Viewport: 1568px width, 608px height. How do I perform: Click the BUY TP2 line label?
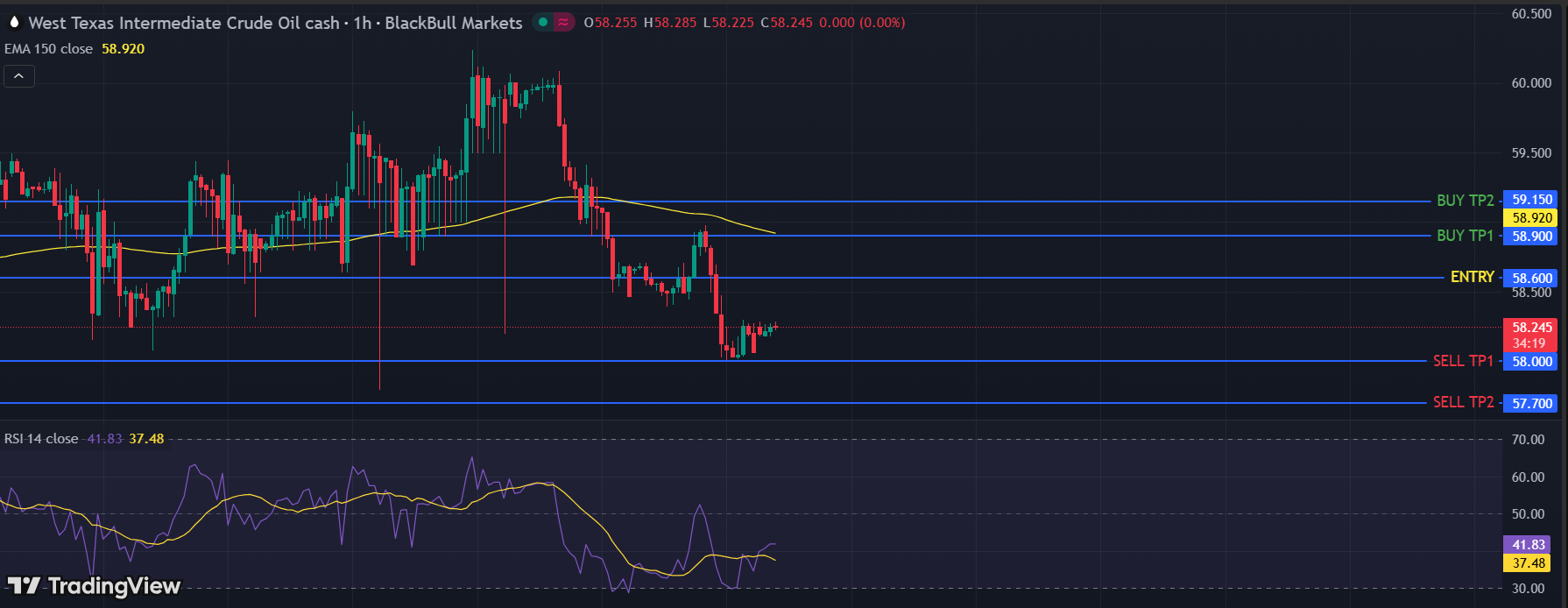point(1465,201)
